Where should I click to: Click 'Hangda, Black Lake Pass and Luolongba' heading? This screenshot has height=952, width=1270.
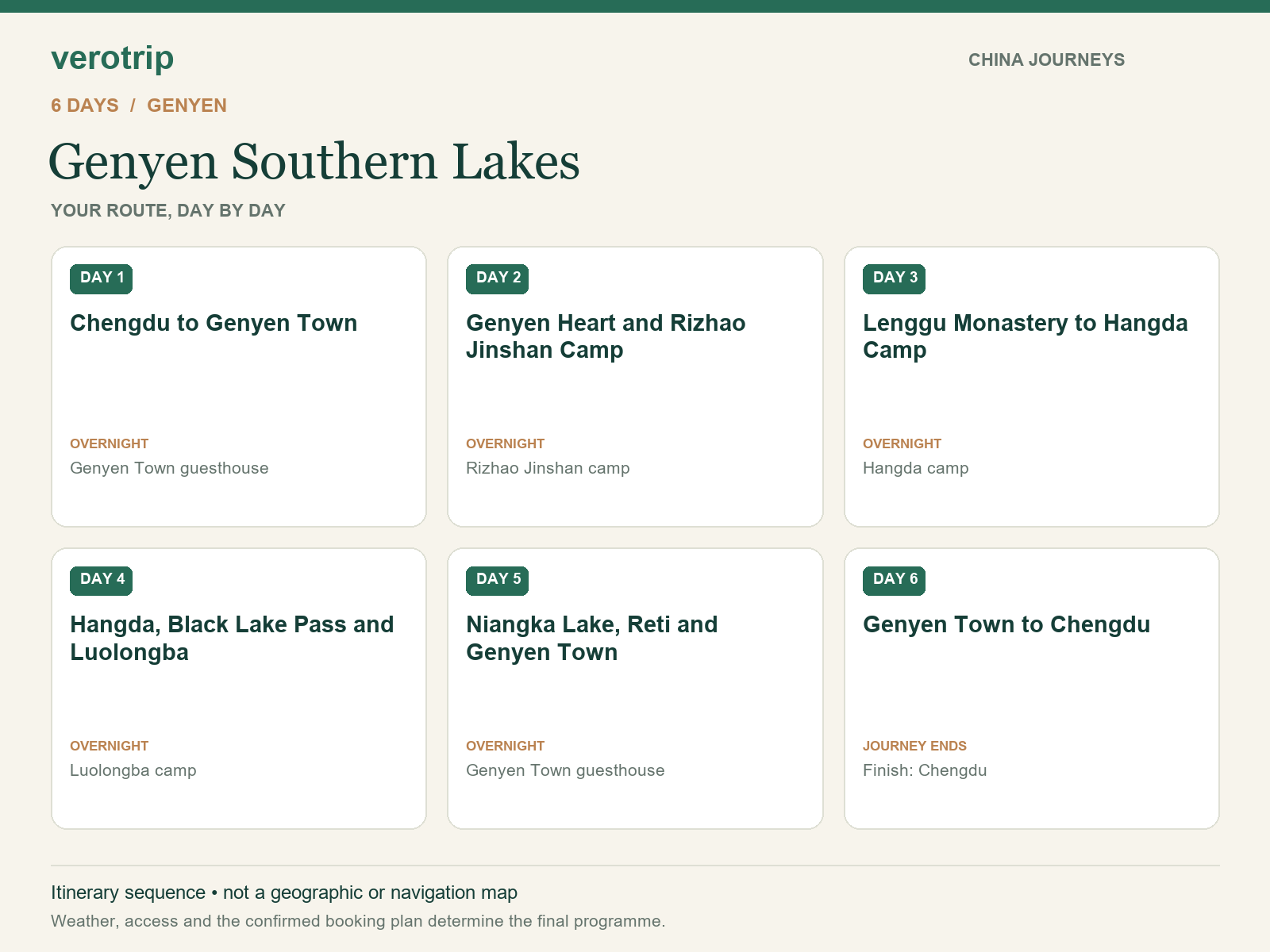[232, 639]
